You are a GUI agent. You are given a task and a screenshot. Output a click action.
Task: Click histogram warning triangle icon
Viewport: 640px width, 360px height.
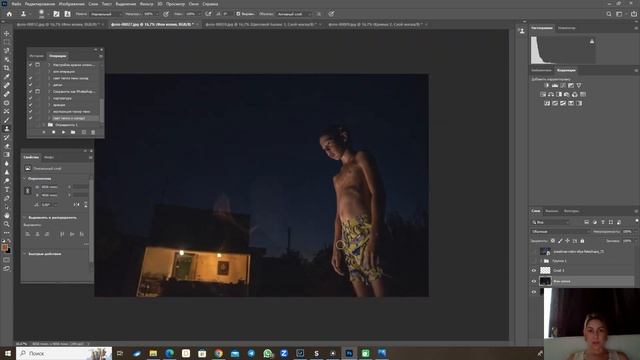click(x=592, y=41)
